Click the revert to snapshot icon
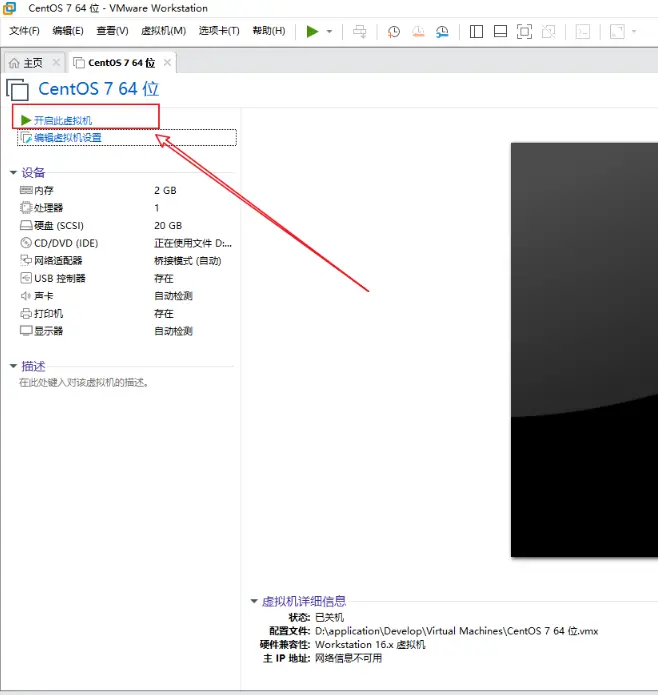This screenshot has height=695, width=658. pyautogui.click(x=418, y=32)
